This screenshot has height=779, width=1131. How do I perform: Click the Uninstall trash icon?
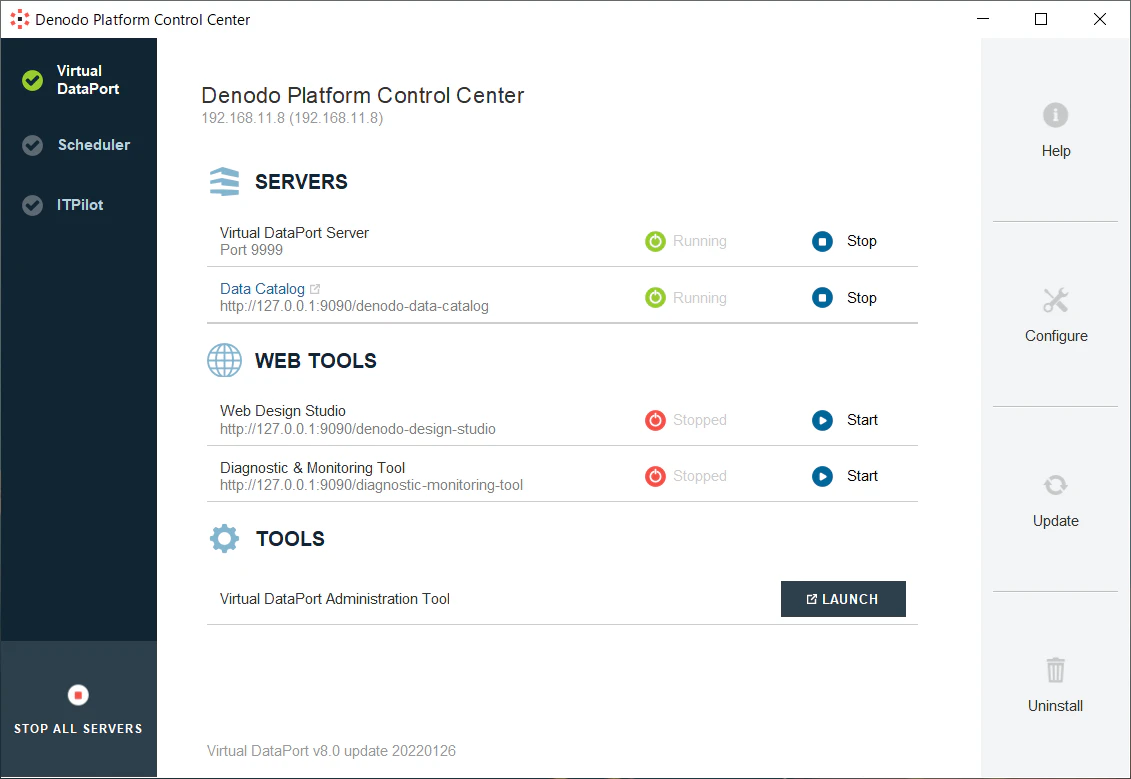[1055, 670]
